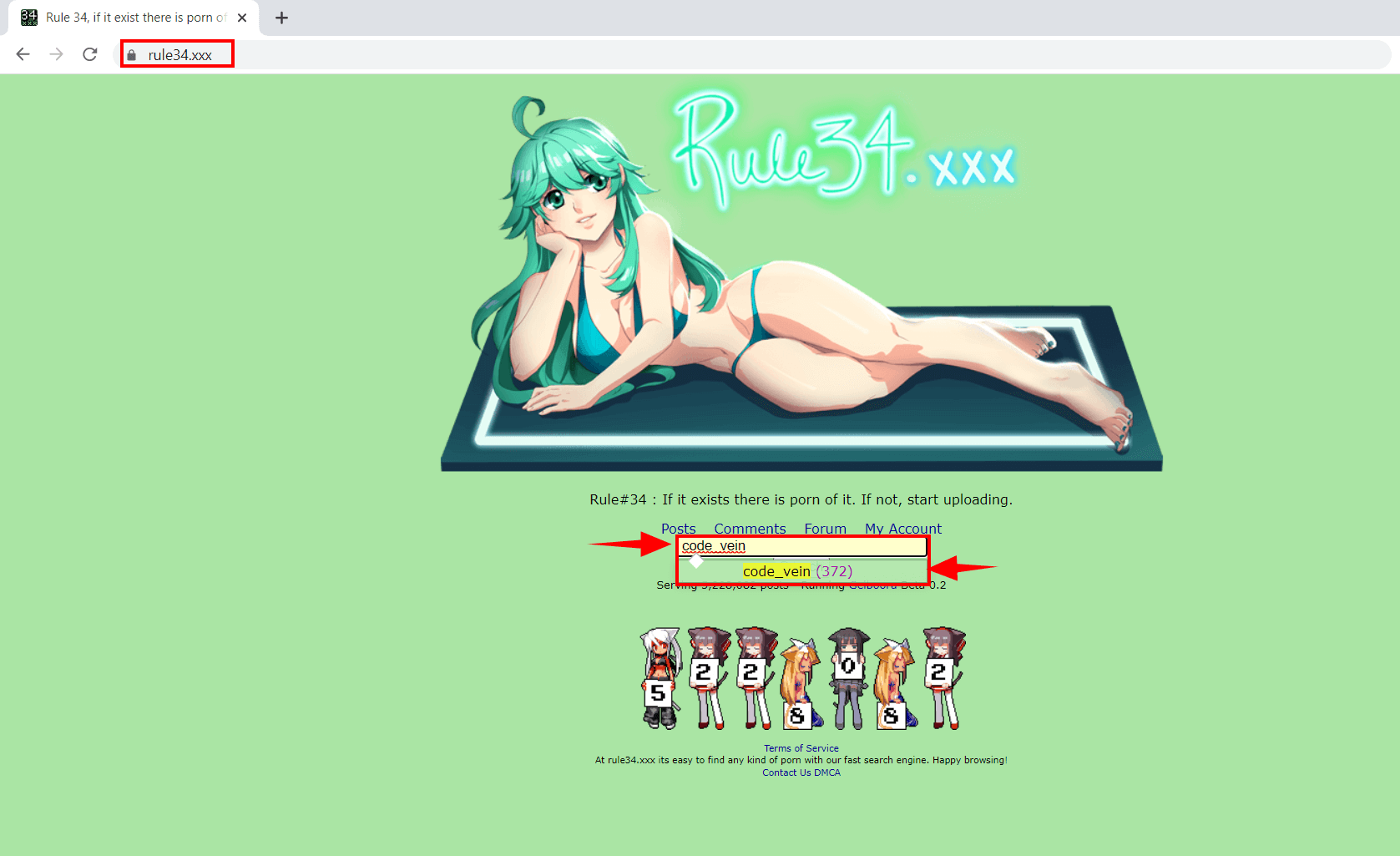Open the Comments link
Image resolution: width=1400 pixels, height=856 pixels.
[750, 529]
